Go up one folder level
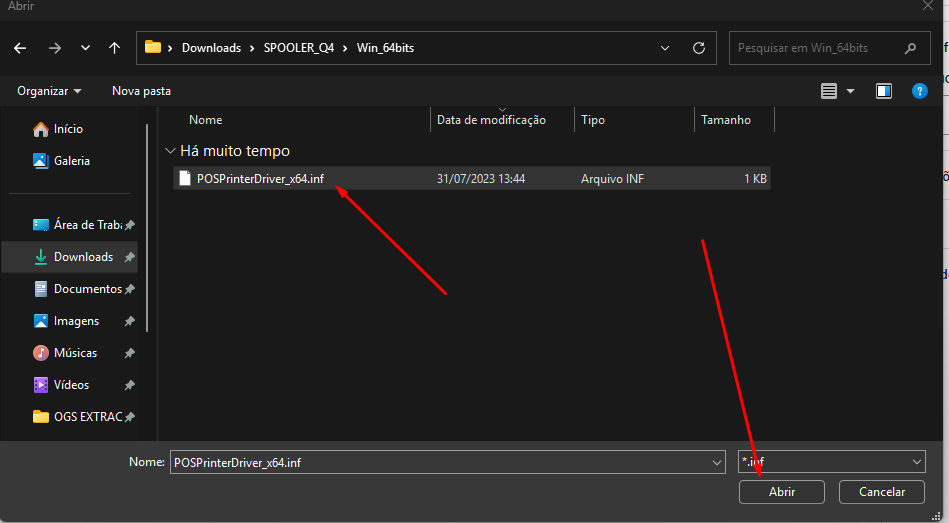 (x=114, y=48)
